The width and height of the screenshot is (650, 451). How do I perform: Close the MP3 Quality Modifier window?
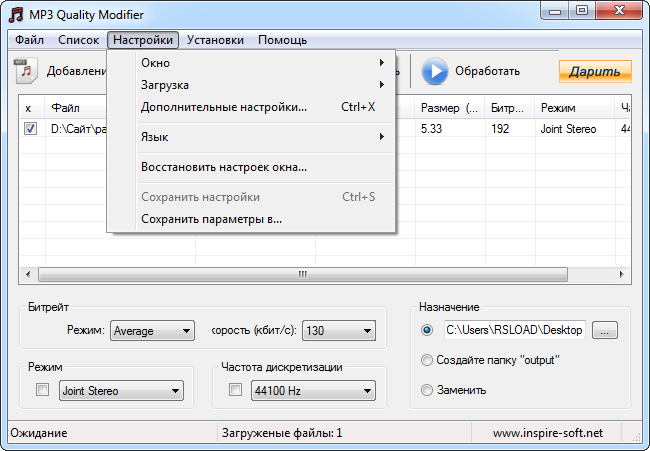pos(619,11)
